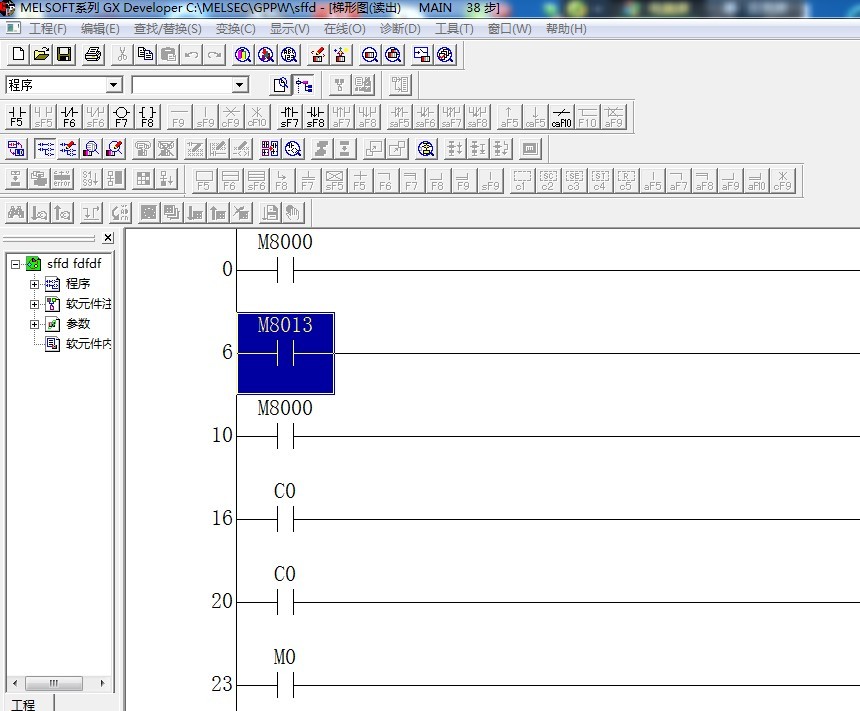Insert a normally closed contact (F6)
Viewport: 860px width, 711px height.
coord(69,117)
